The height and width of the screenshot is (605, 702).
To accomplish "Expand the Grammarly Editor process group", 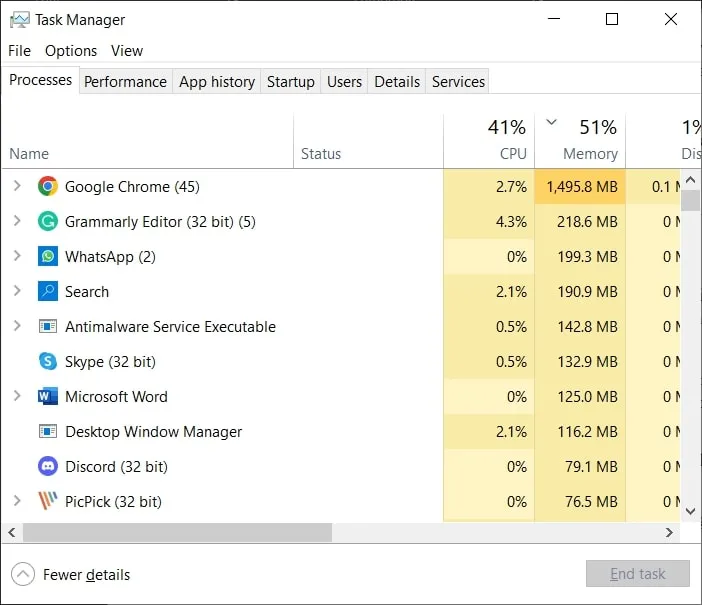I will 17,222.
